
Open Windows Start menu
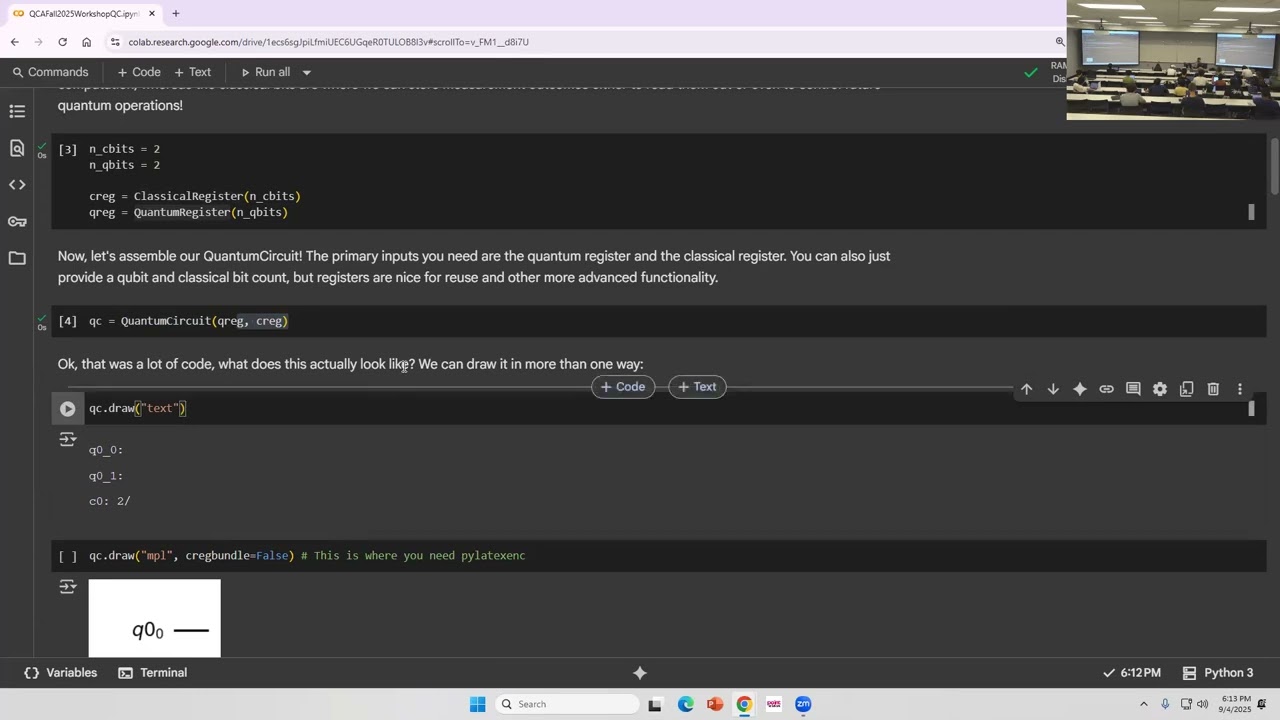tap(477, 704)
